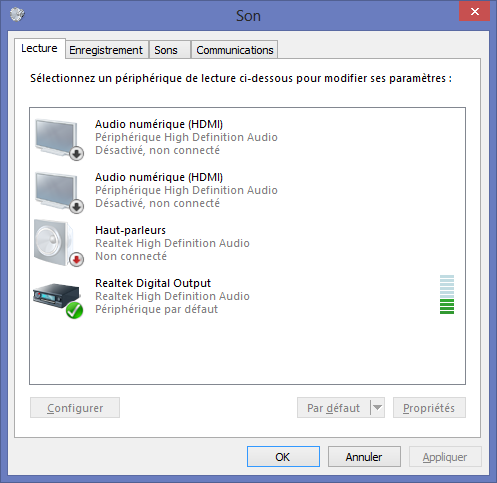Select the Realtek Digital Output list entry

[x=247, y=296]
